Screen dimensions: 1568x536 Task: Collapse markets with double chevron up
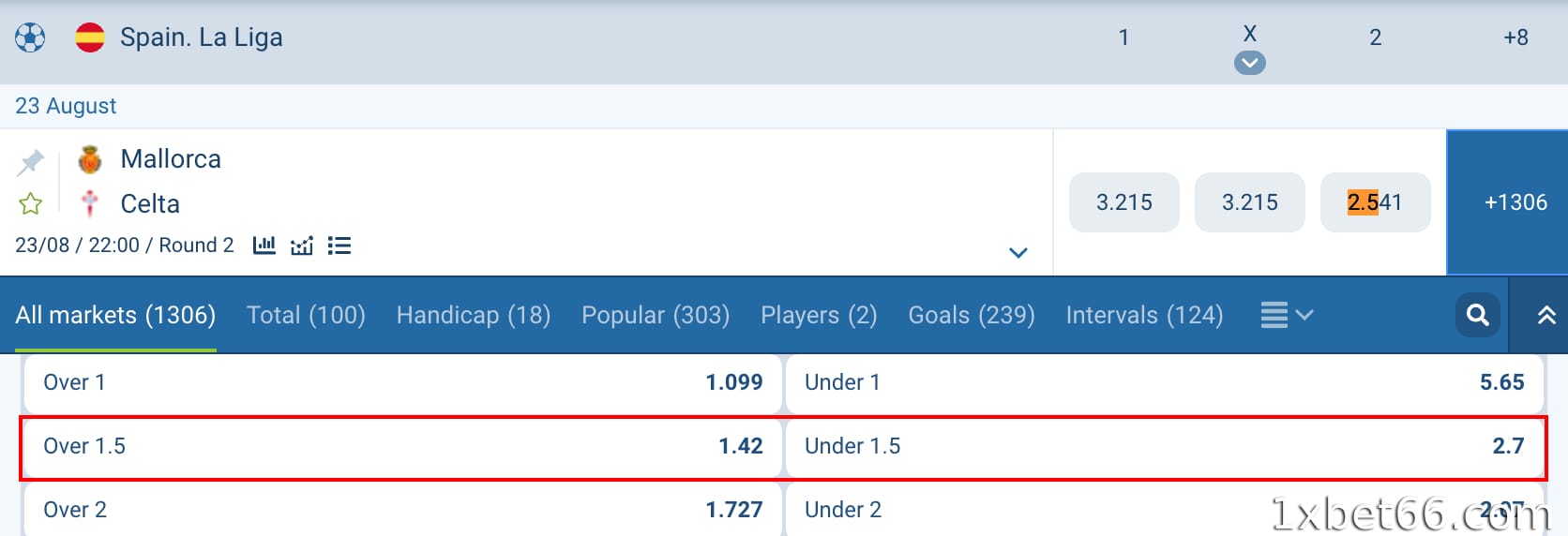click(1546, 315)
